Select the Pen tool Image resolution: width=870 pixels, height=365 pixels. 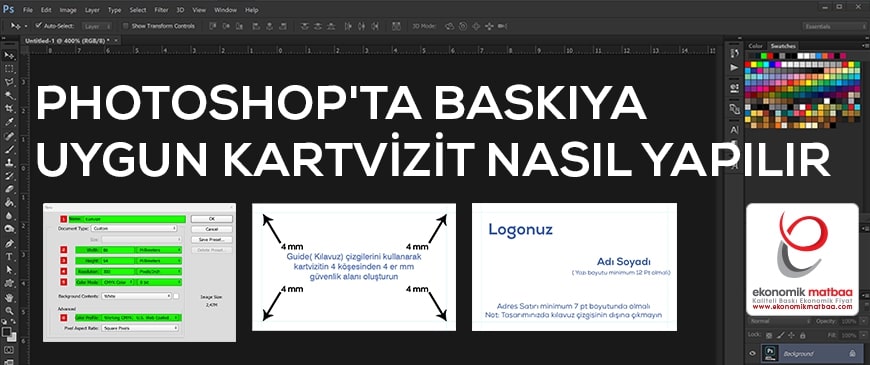tap(9, 244)
